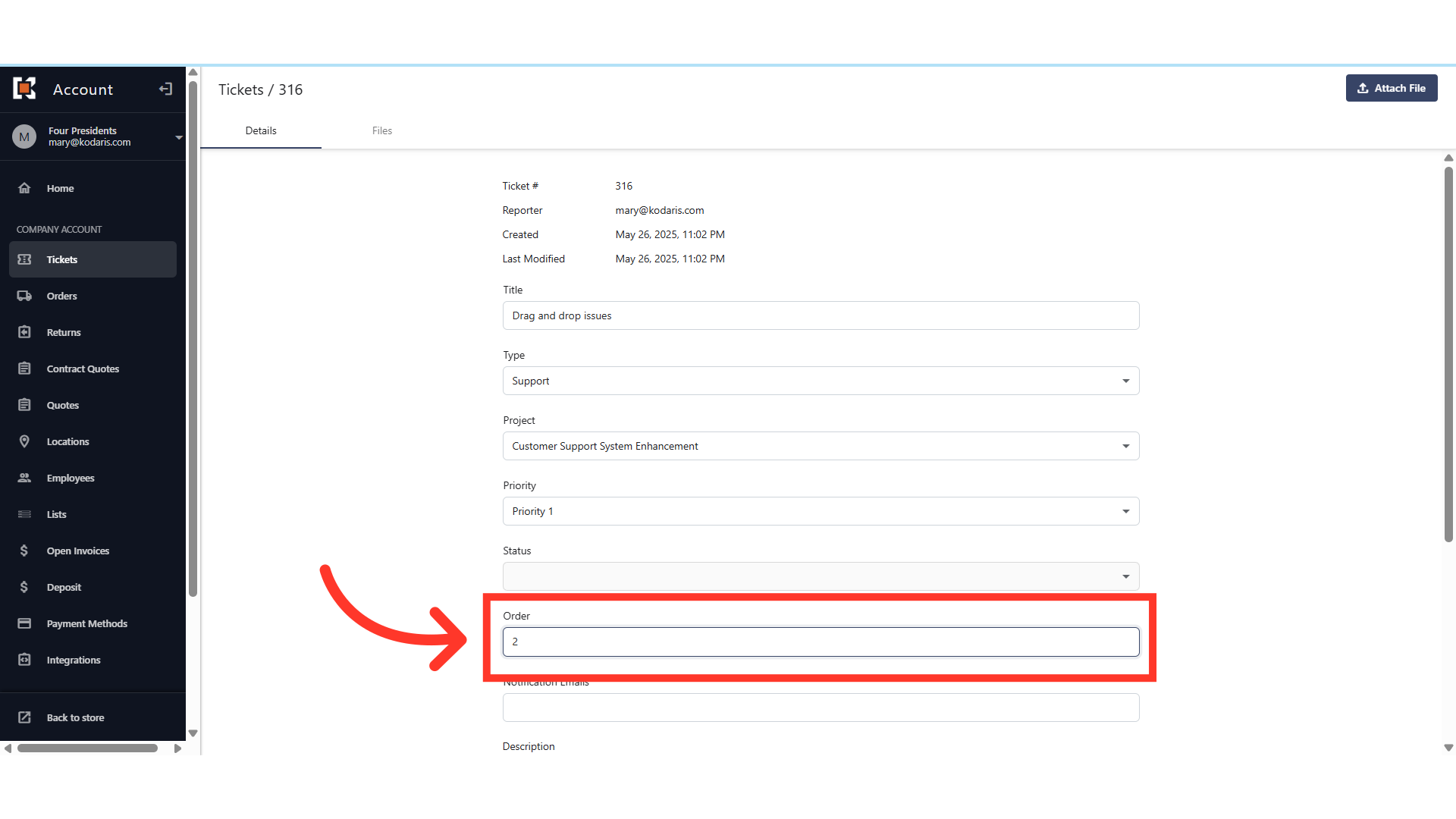
Task: Open Deposit via dollar icon
Action: pos(24,587)
